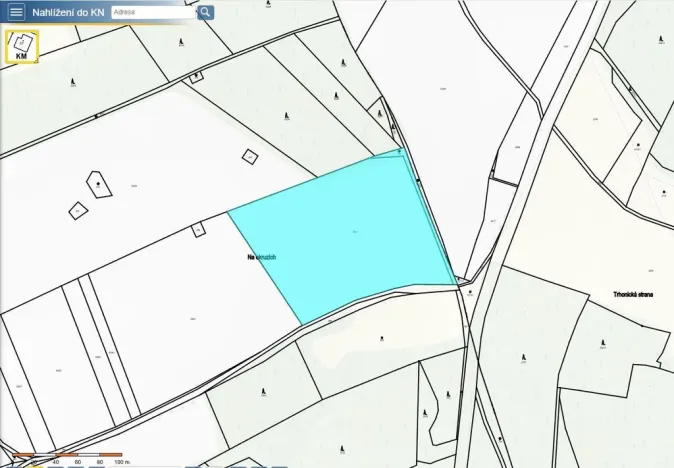The image size is (674, 468).
Task: Select the small building on the boundary left of the cyan parcel
Action: [198, 229]
